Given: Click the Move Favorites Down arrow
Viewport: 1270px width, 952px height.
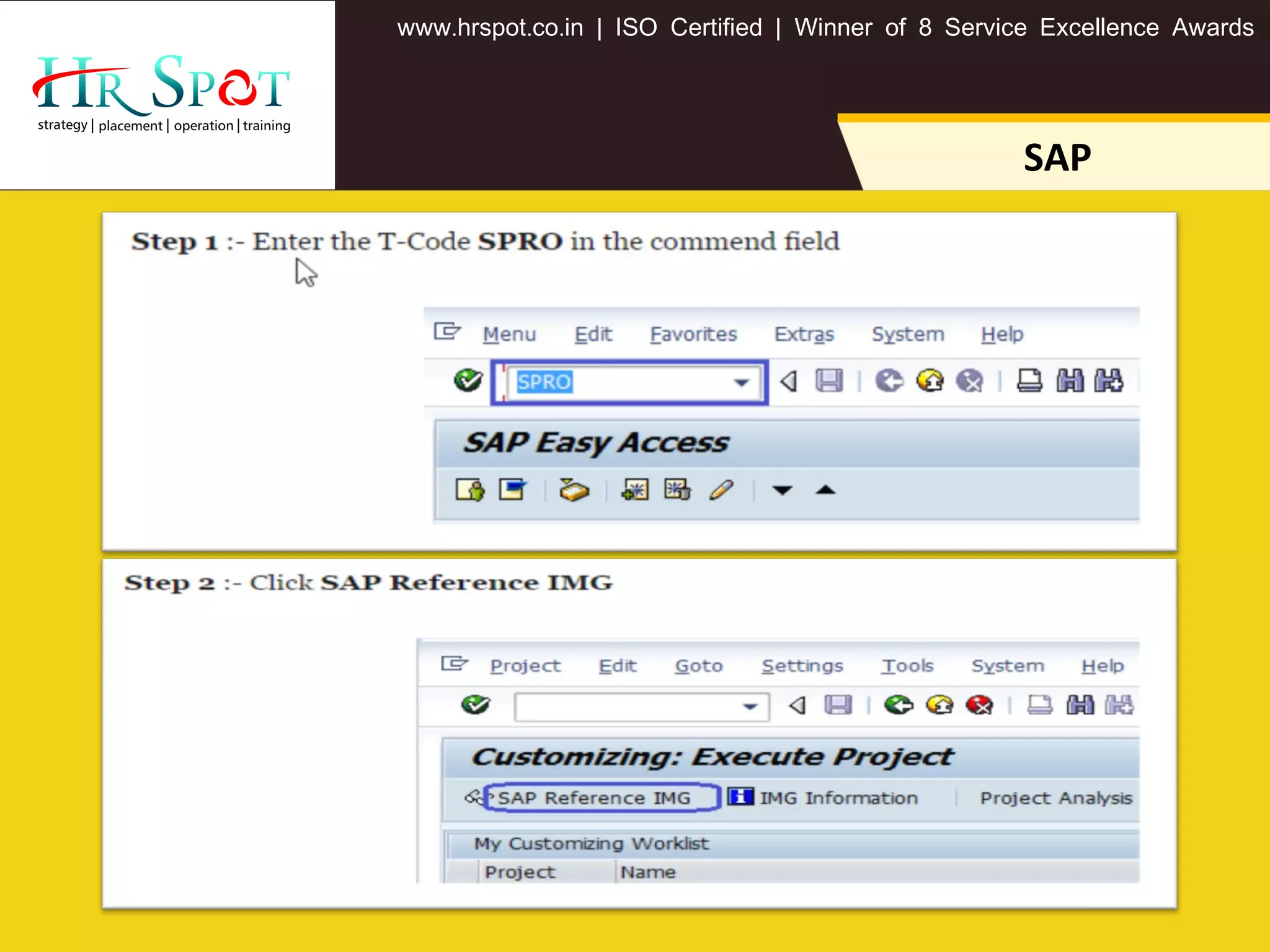Looking at the screenshot, I should click(x=783, y=490).
